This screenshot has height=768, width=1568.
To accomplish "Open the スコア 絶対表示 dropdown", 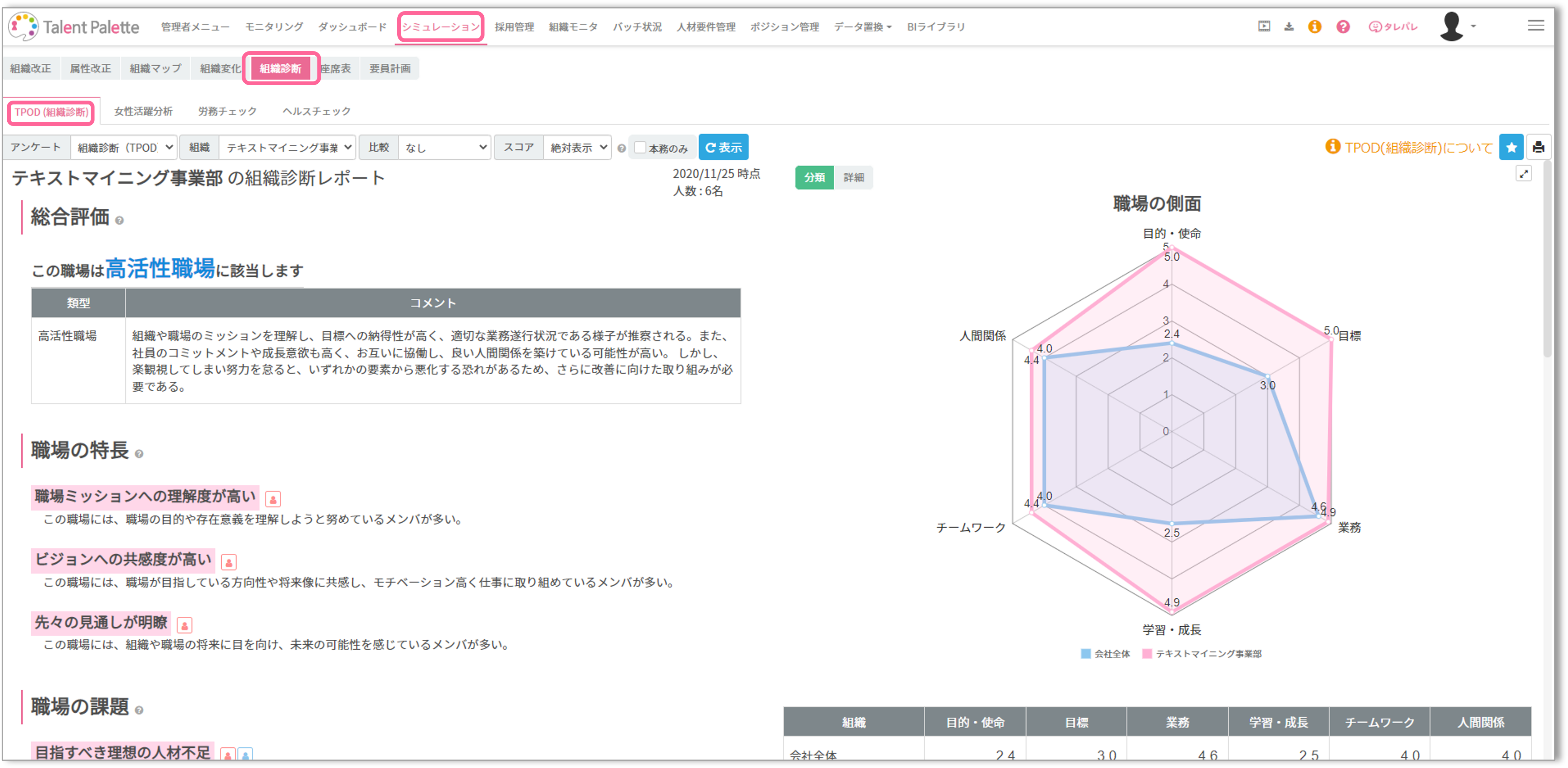I will tap(577, 147).
